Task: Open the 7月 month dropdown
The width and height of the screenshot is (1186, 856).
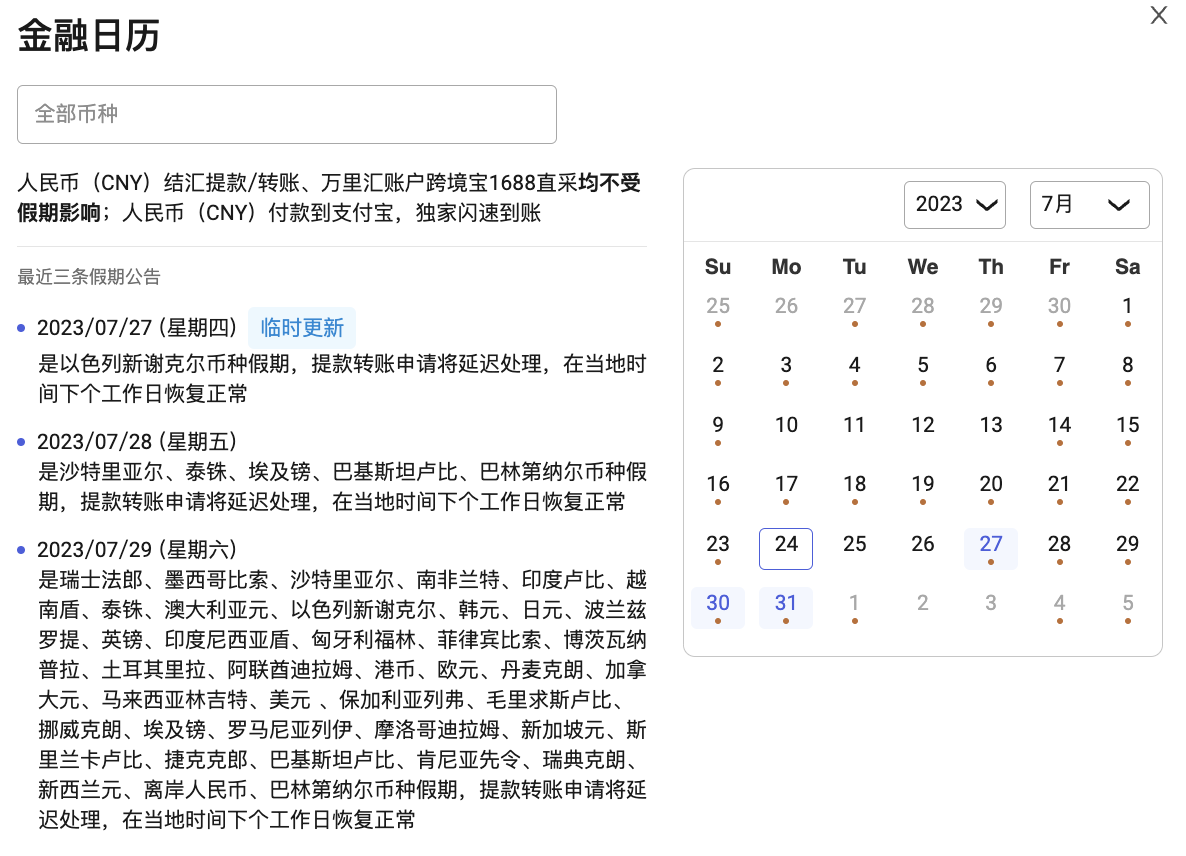Action: click(x=1089, y=204)
